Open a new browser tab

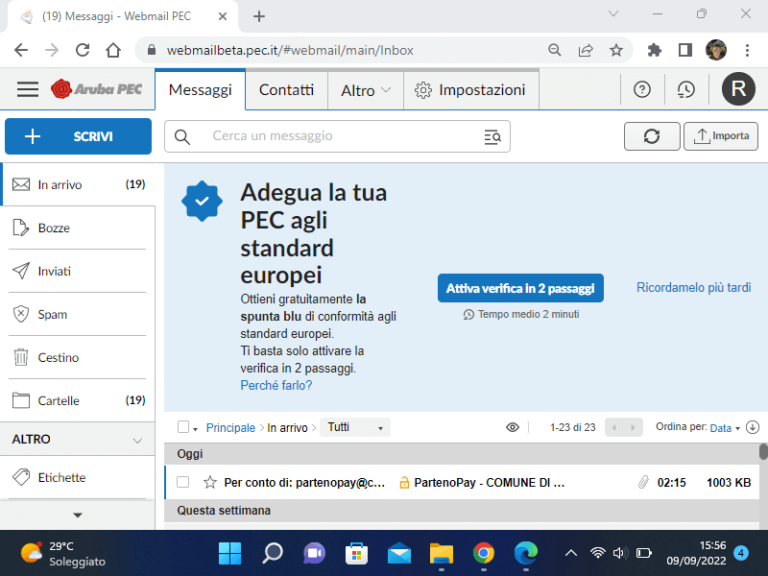tap(259, 16)
